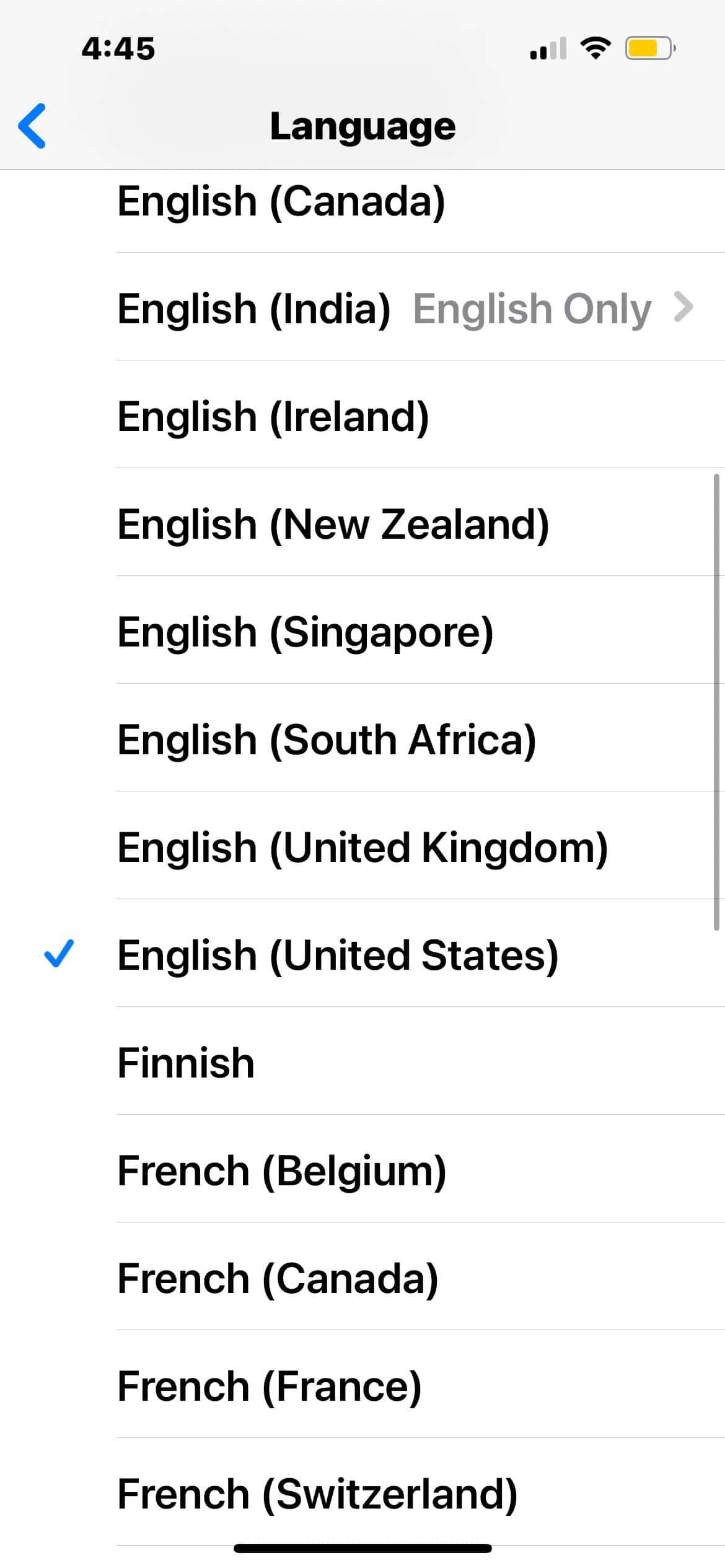Tap the 4:45 clock in status bar

tap(118, 48)
